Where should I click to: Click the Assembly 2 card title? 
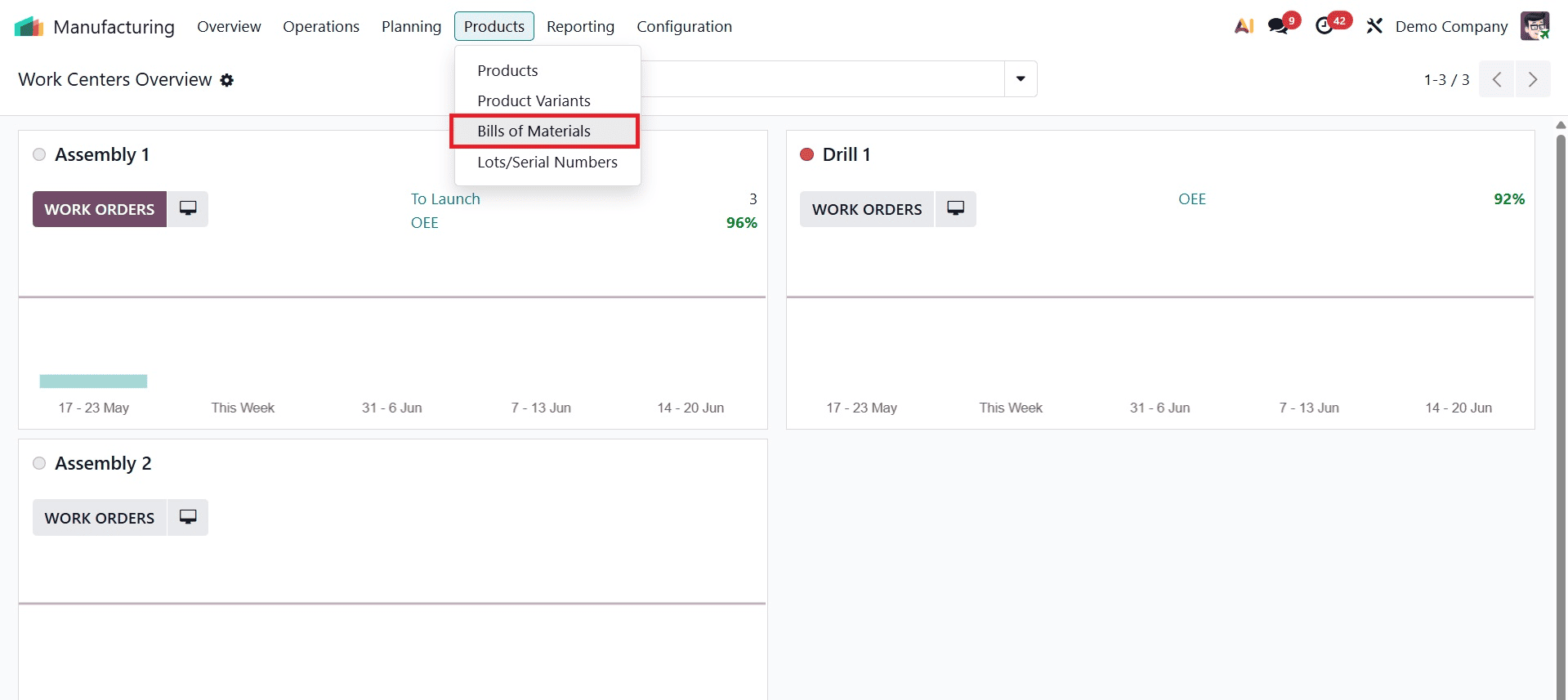[103, 463]
